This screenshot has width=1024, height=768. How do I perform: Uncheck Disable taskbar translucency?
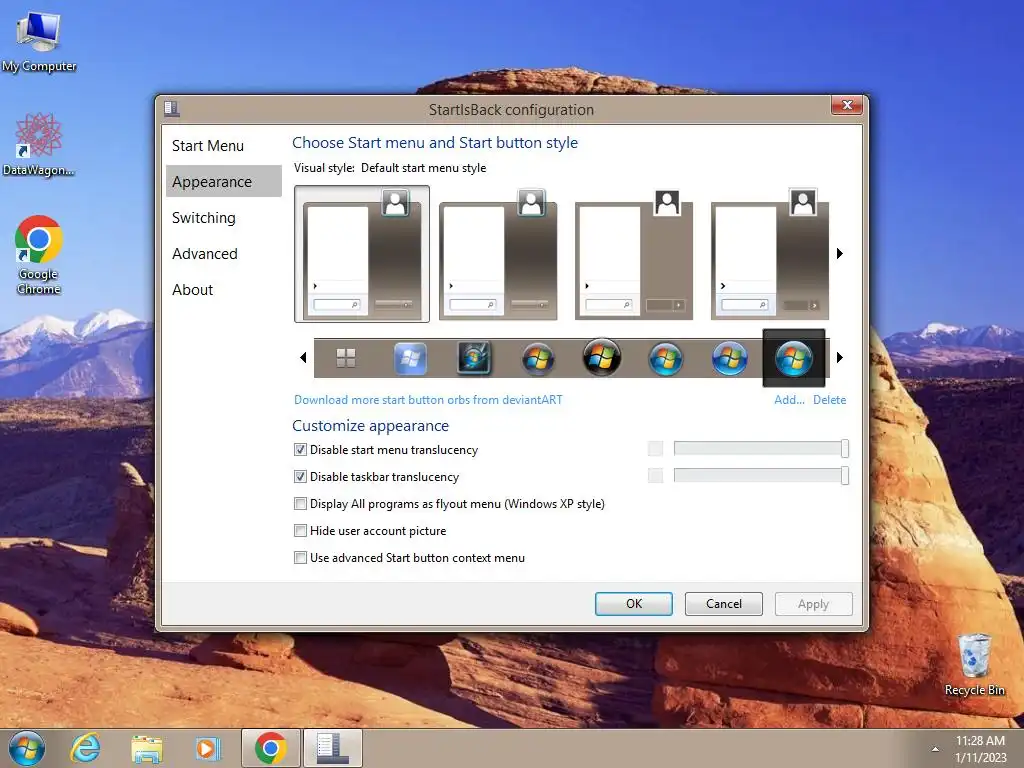tap(300, 477)
